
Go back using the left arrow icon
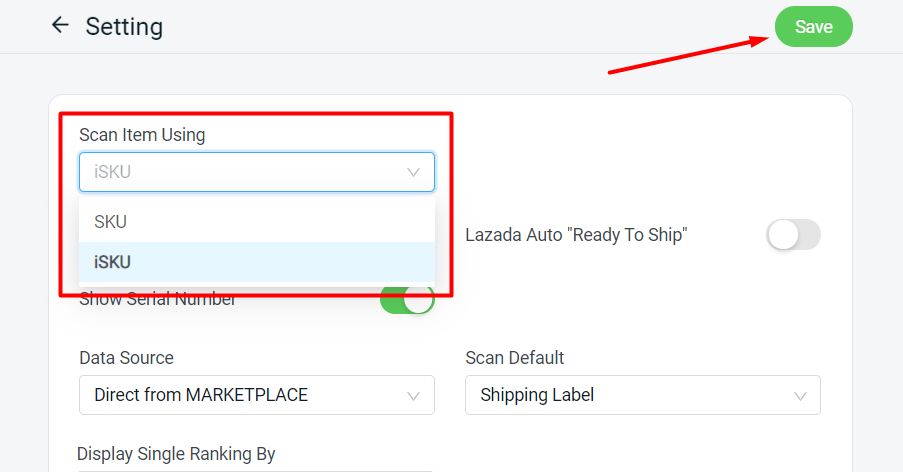click(x=60, y=26)
